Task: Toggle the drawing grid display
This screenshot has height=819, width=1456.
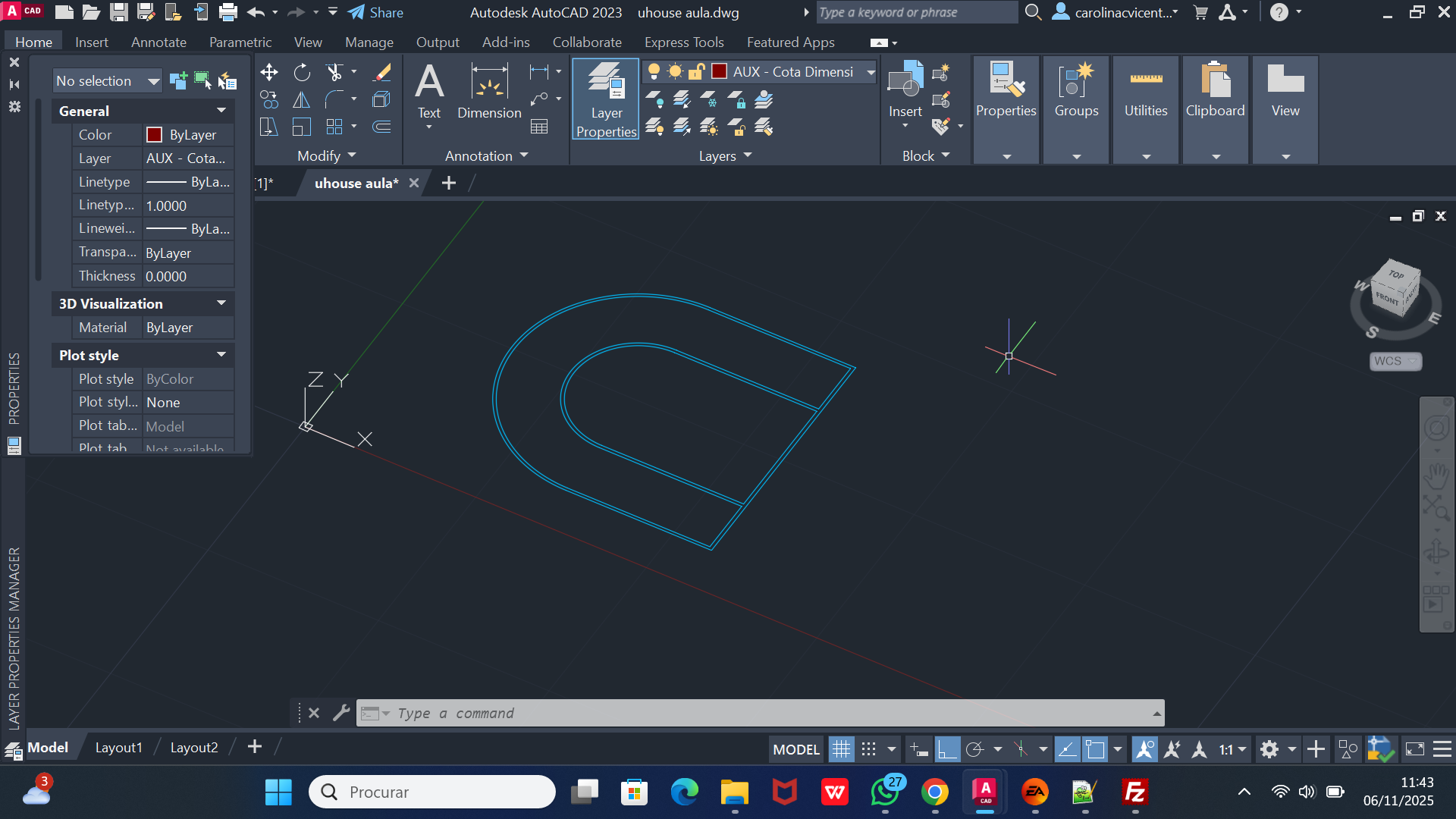Action: [x=841, y=750]
